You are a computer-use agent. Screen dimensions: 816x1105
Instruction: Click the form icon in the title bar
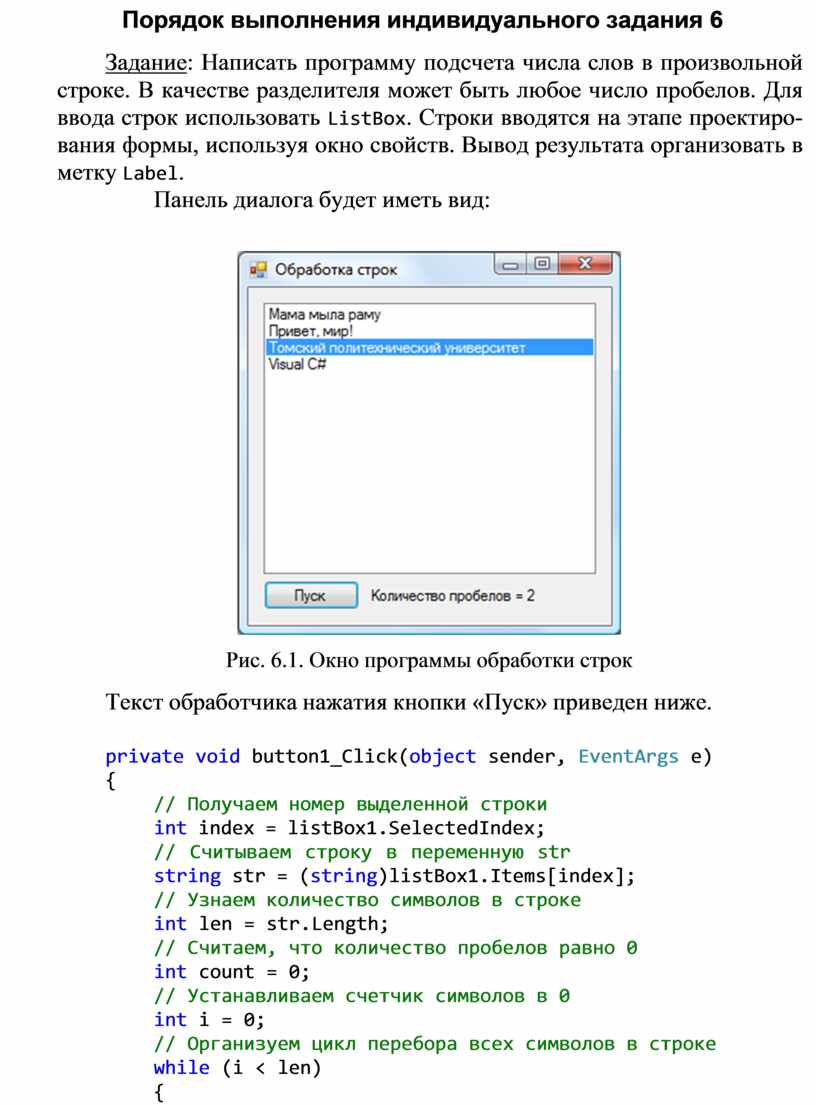[258, 269]
